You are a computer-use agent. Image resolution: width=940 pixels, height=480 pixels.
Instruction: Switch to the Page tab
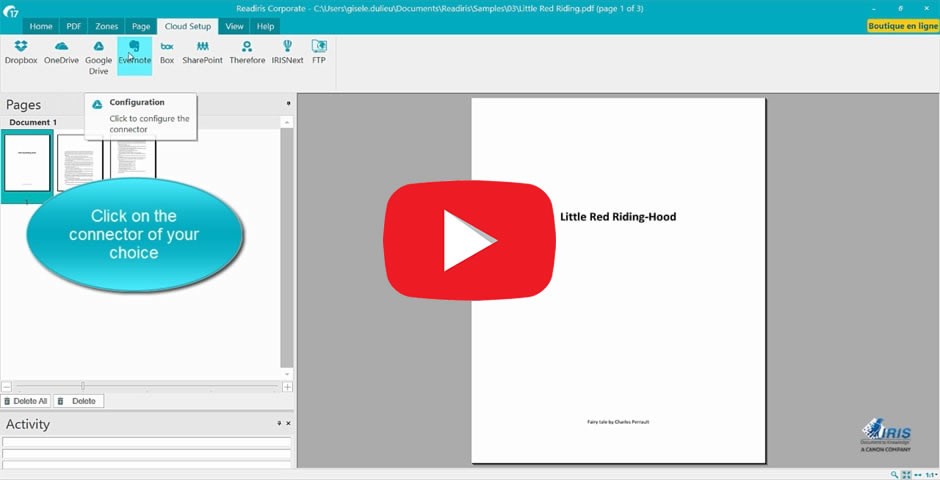[x=141, y=26]
